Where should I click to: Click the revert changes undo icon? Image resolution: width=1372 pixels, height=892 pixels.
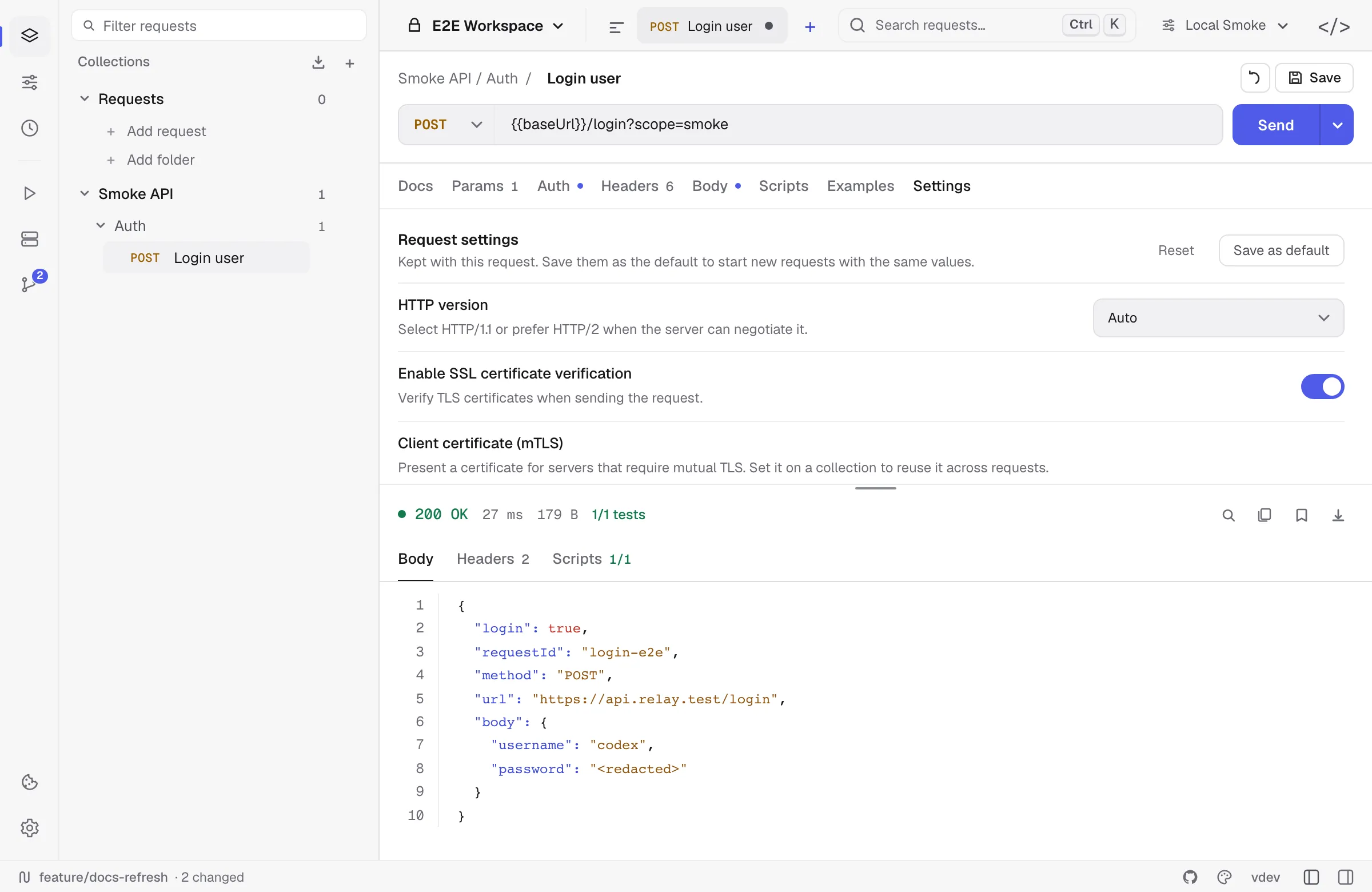pyautogui.click(x=1254, y=78)
